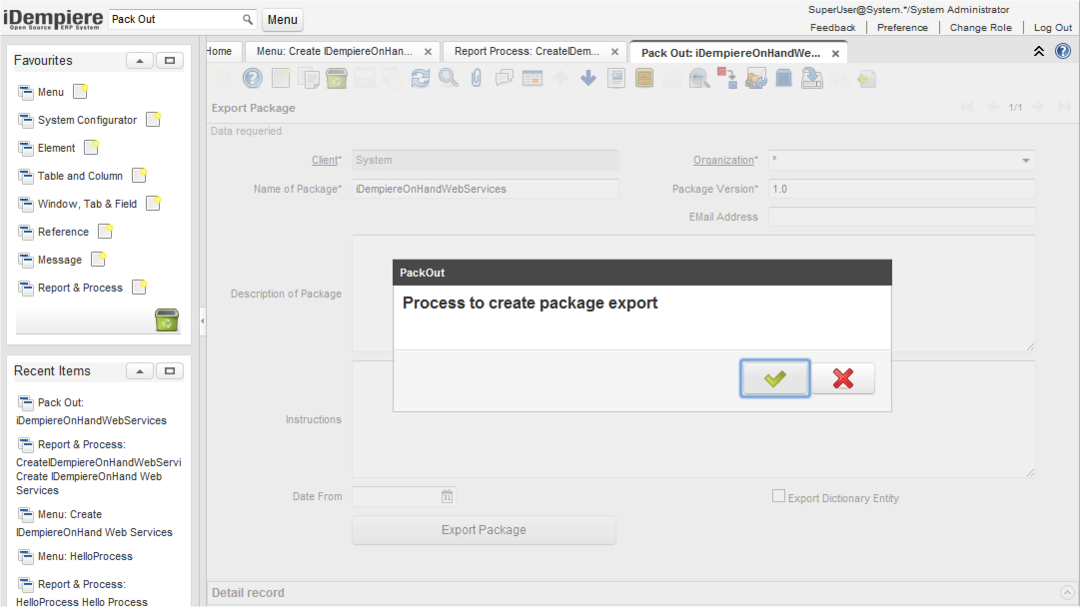Click the Menu button beside the search
The image size is (1080, 607).
(x=282, y=19)
